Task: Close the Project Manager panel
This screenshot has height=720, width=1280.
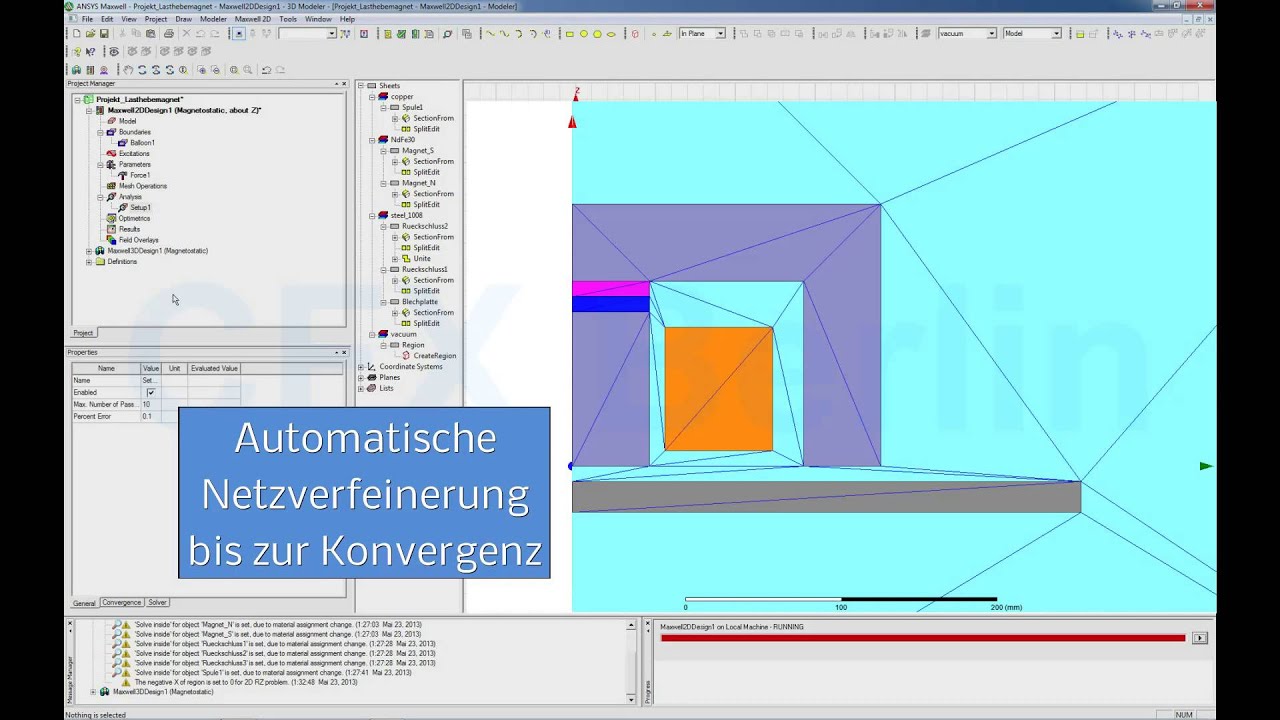Action: click(x=344, y=84)
